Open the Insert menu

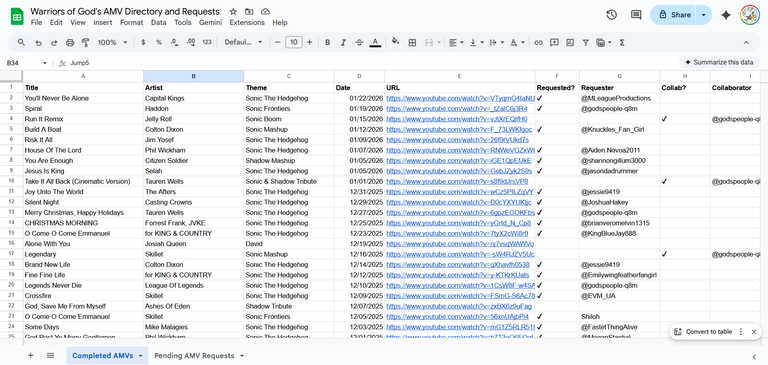point(103,23)
